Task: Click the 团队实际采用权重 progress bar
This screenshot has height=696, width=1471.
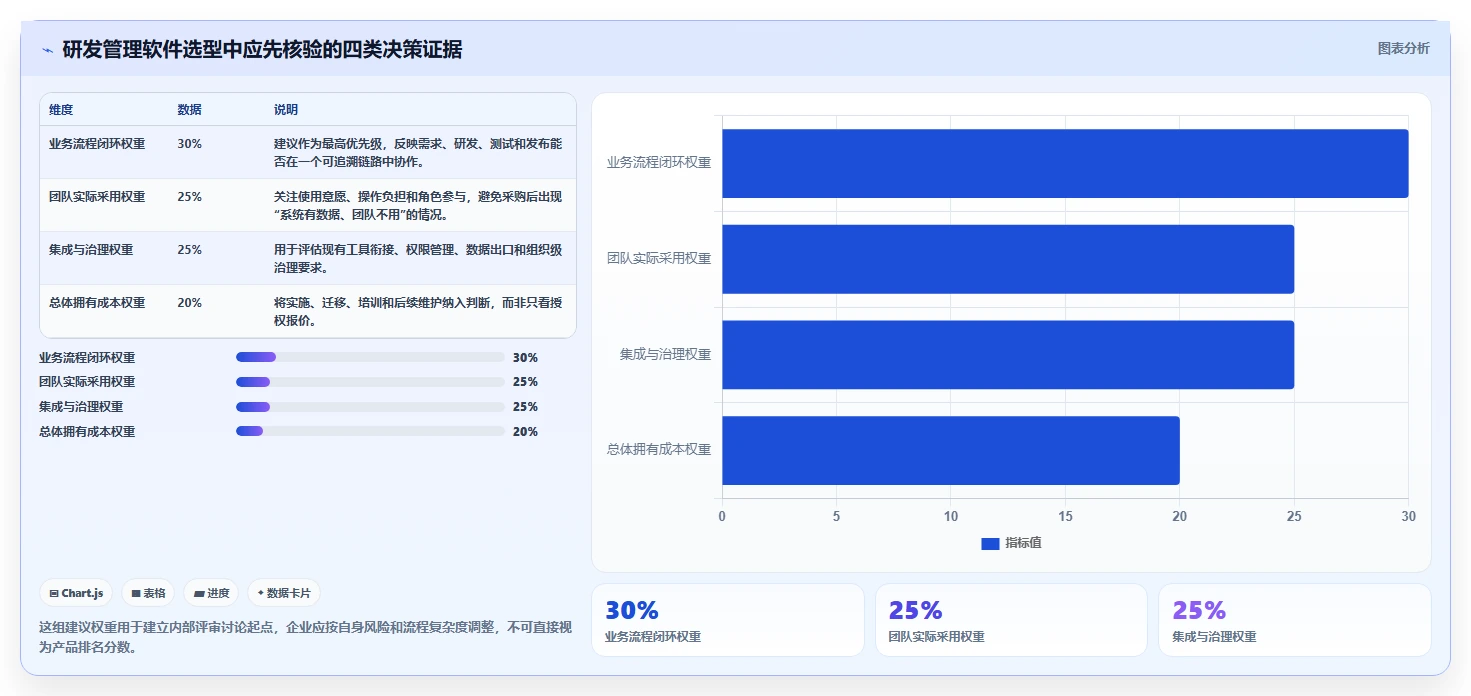Action: pos(370,382)
